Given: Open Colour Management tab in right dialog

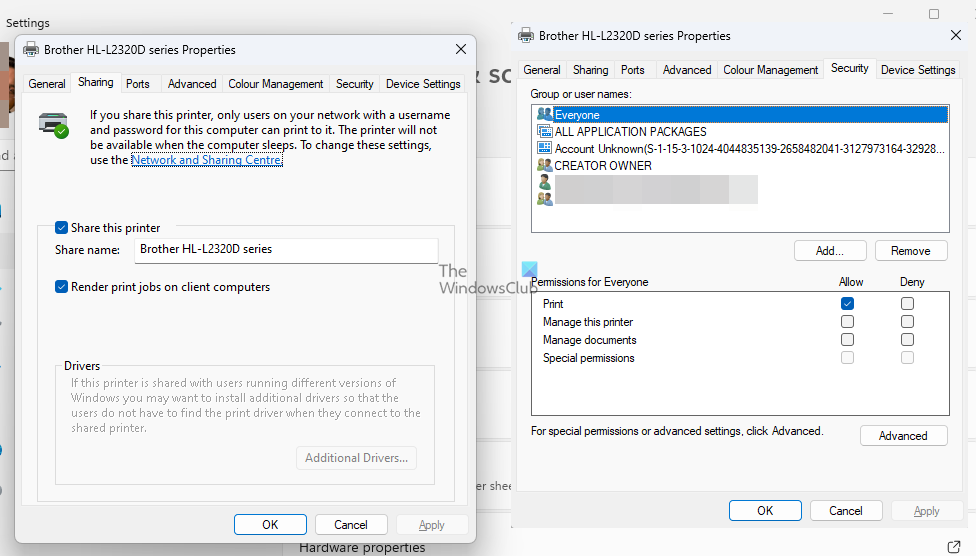Looking at the screenshot, I should (771, 70).
